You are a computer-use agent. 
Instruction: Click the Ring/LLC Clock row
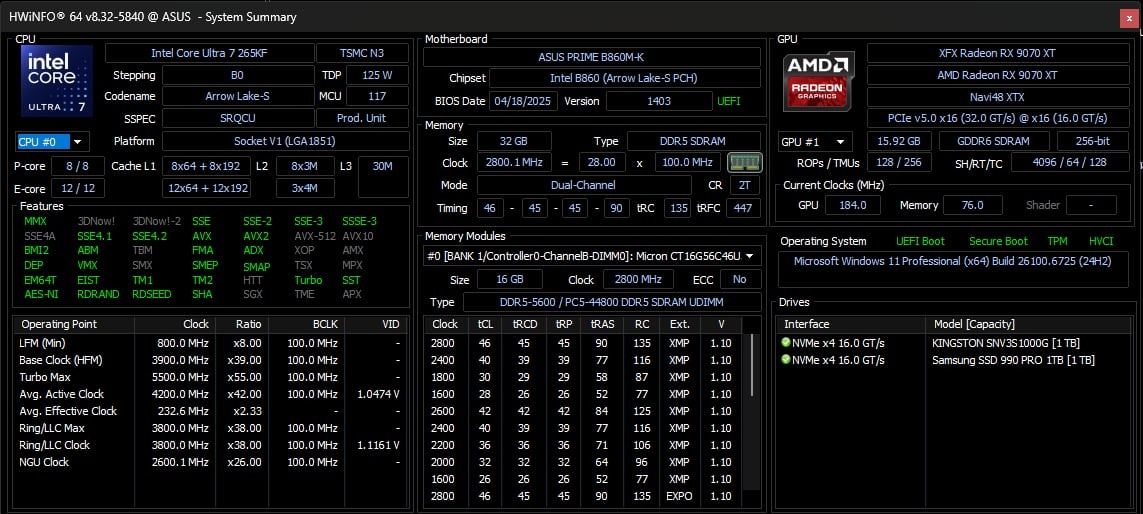click(x=210, y=445)
